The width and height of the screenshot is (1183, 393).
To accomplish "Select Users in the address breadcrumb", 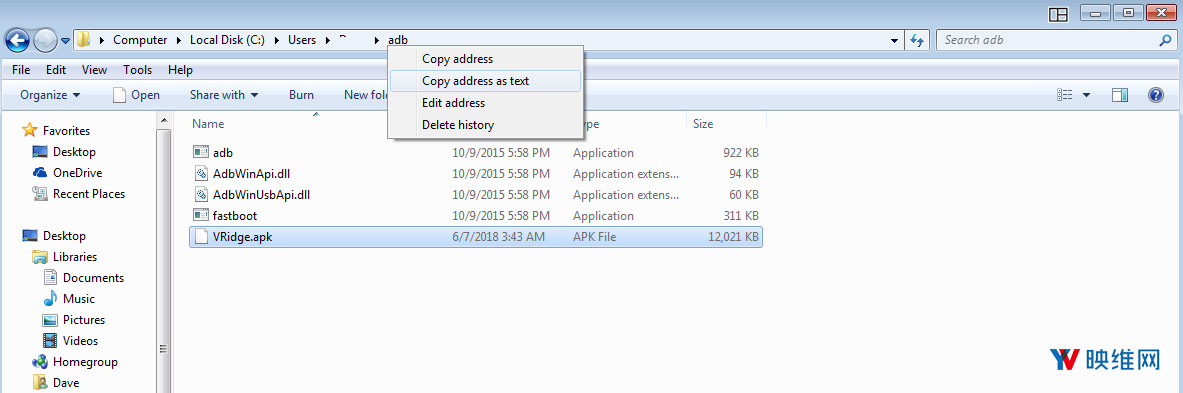I will [302, 40].
